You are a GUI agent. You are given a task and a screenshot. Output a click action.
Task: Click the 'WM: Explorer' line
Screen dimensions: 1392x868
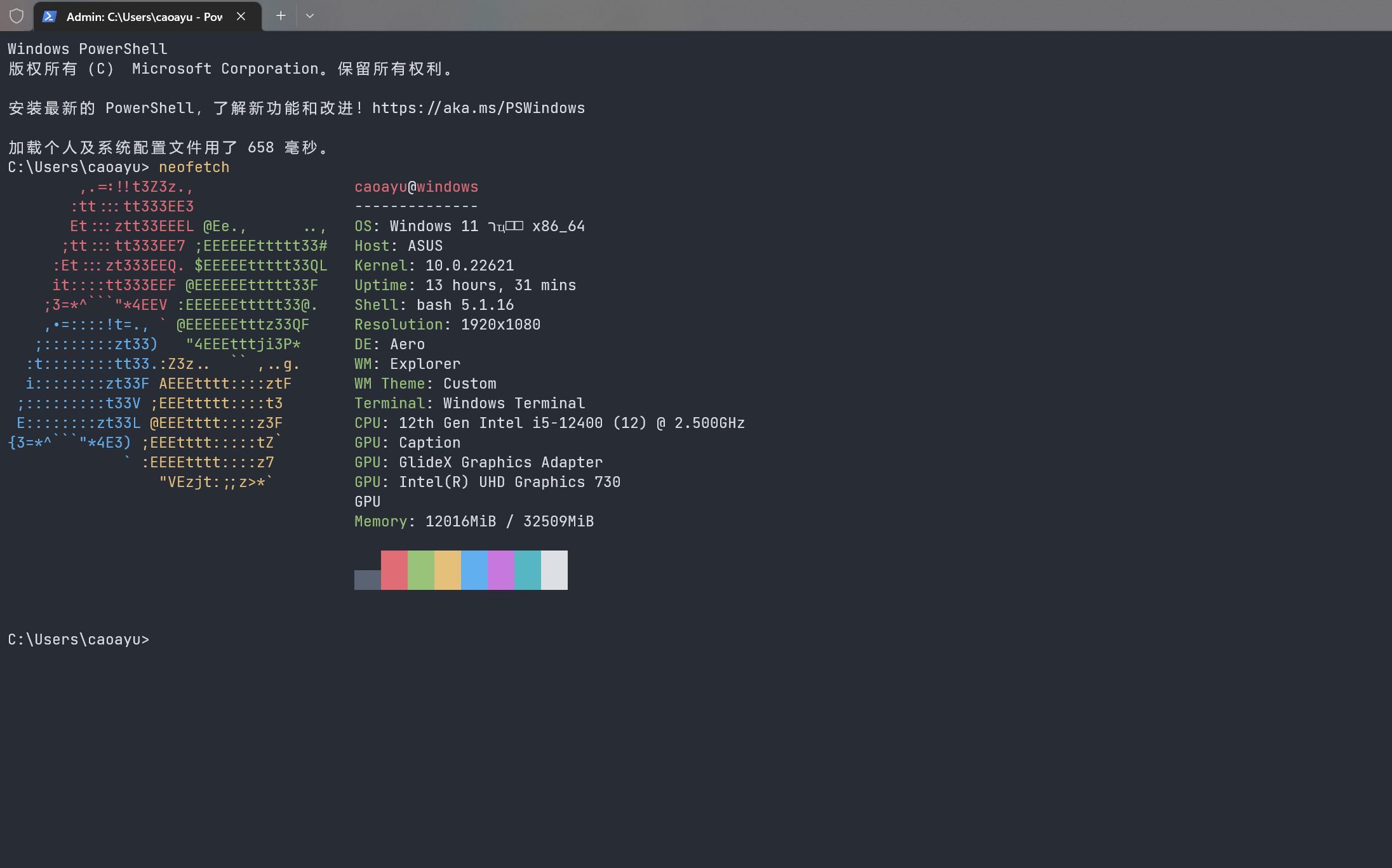(408, 364)
